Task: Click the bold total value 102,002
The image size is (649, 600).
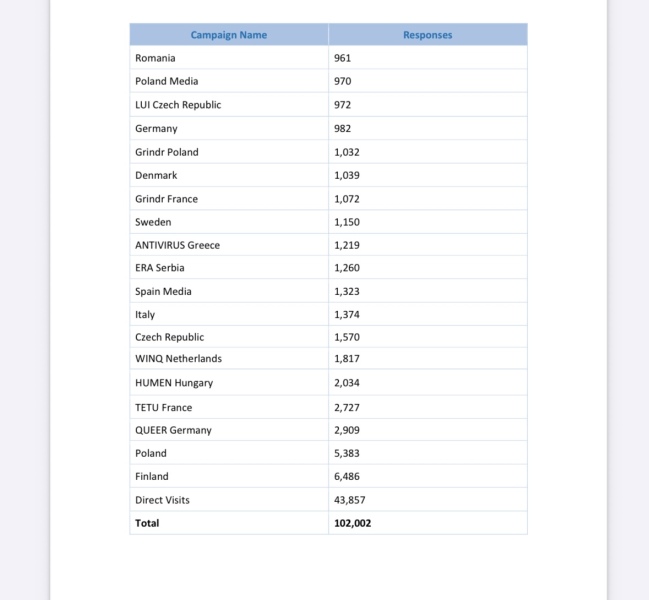Action: point(353,523)
